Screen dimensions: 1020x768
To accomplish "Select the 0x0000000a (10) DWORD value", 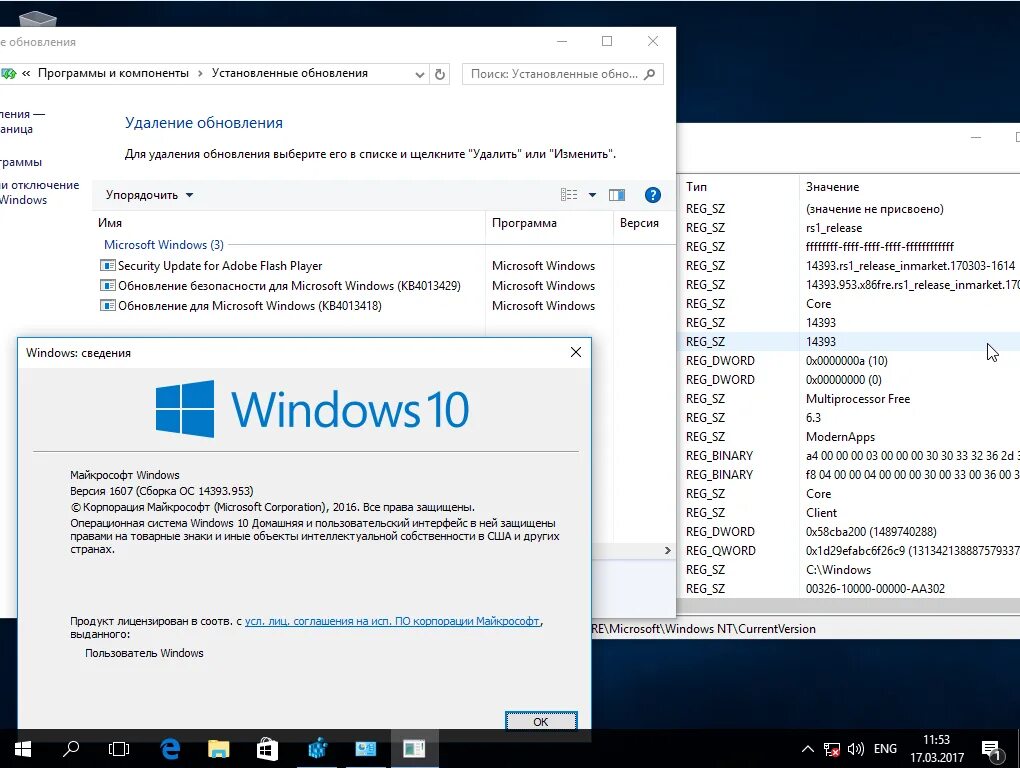I will tap(846, 361).
